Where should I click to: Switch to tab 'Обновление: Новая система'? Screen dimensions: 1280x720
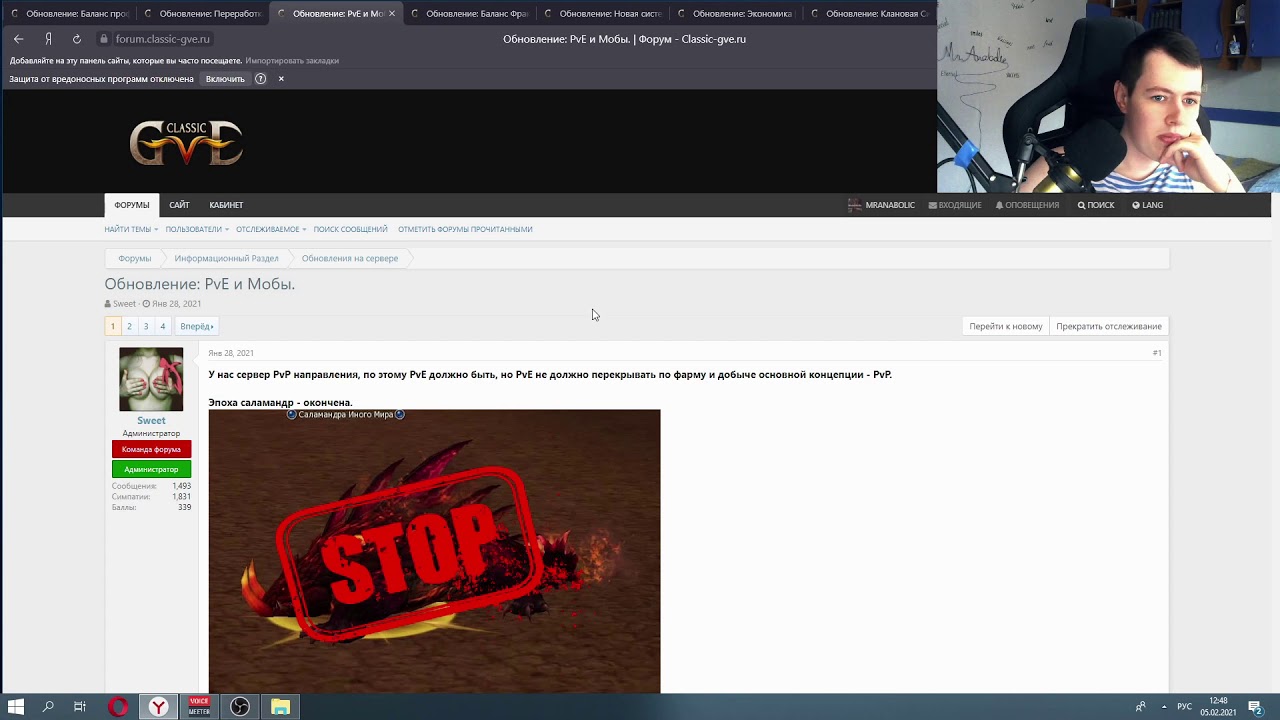tap(601, 14)
